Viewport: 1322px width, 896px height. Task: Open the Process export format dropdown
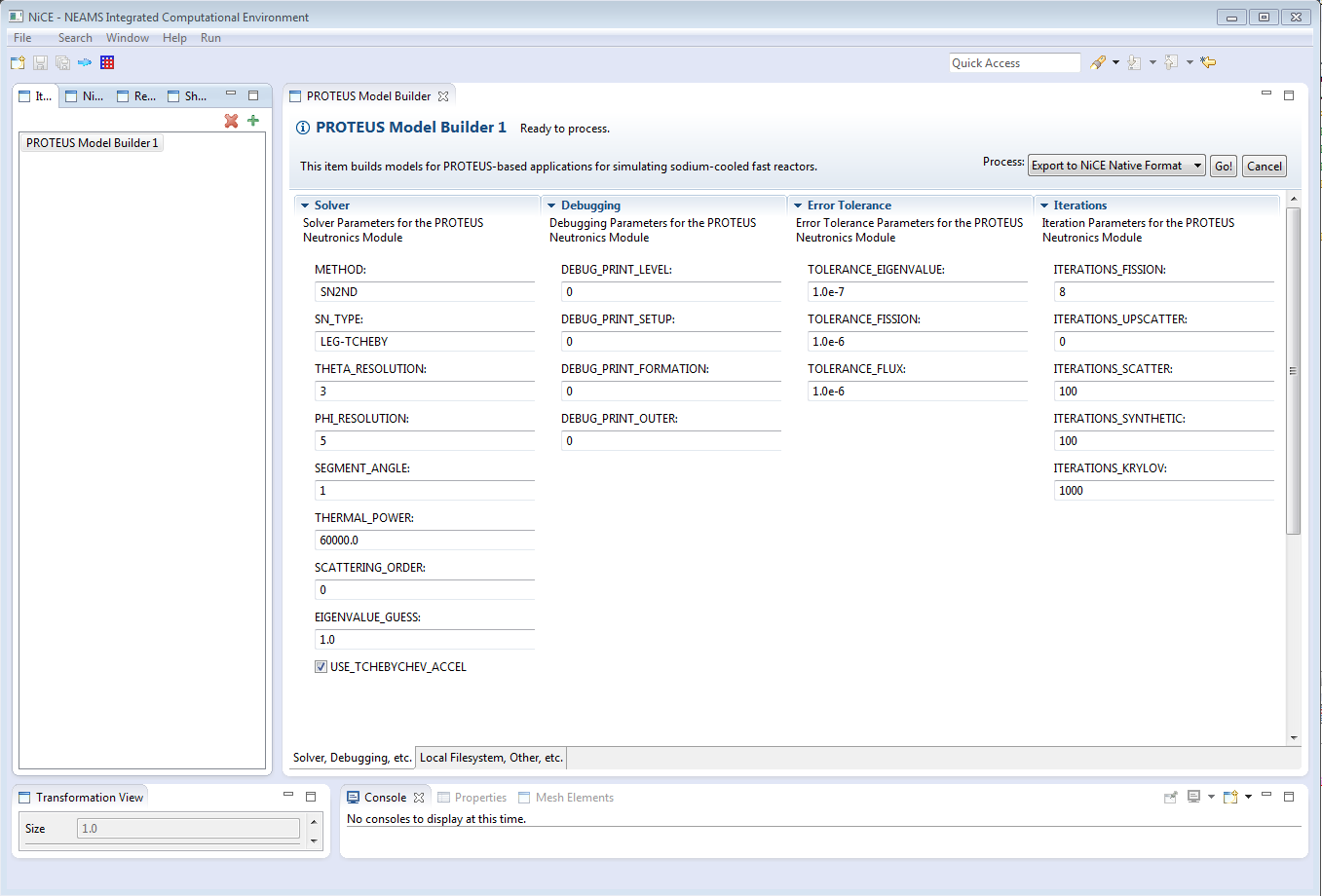(1116, 166)
